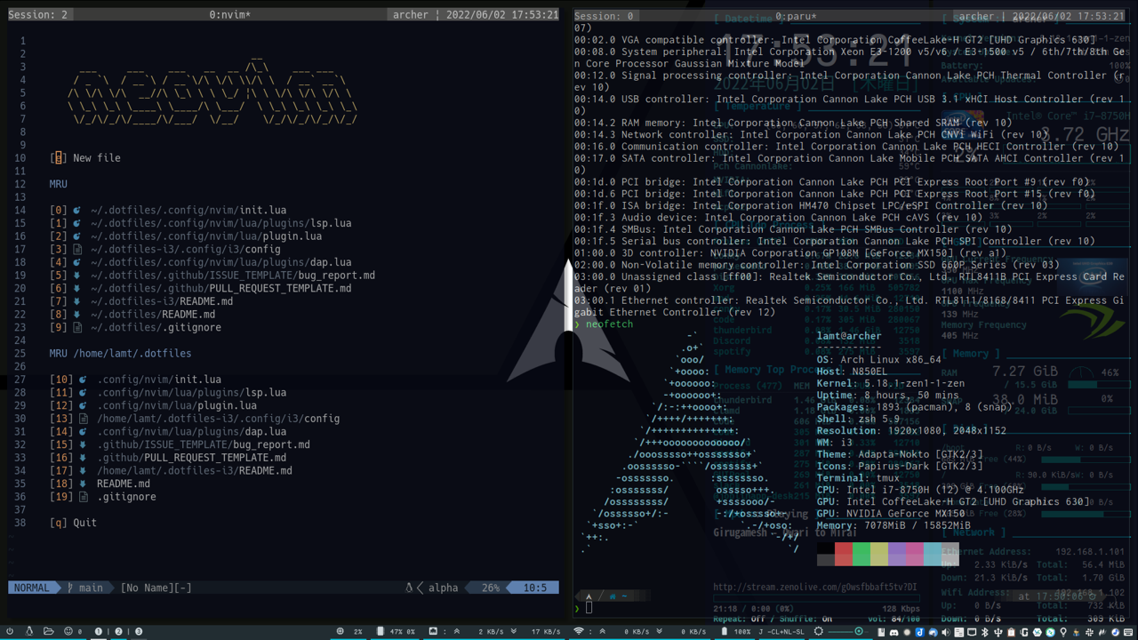Switch to workspace 3 in the bar
This screenshot has height=640, width=1138.
[138, 631]
